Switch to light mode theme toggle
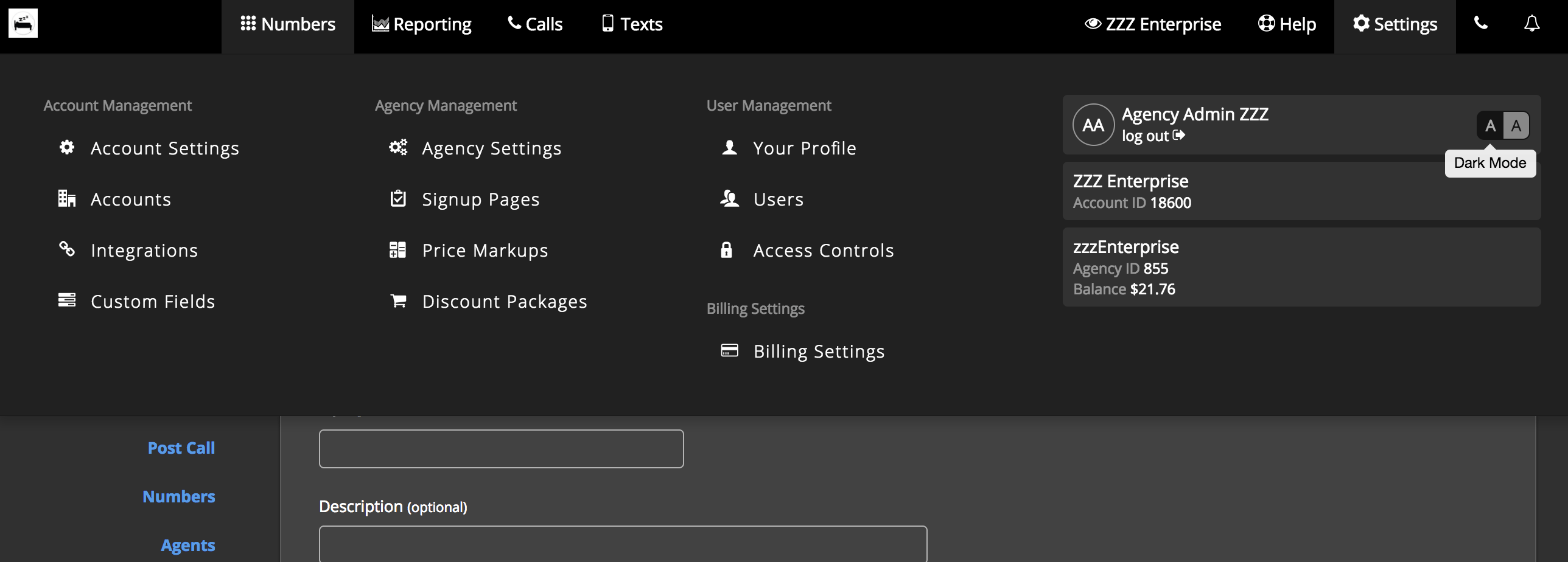Screen dimensions: 1568x562 tap(1516, 126)
